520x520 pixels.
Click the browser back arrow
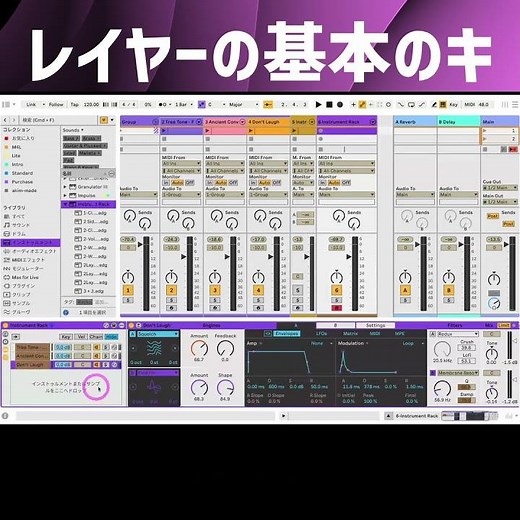[5, 120]
